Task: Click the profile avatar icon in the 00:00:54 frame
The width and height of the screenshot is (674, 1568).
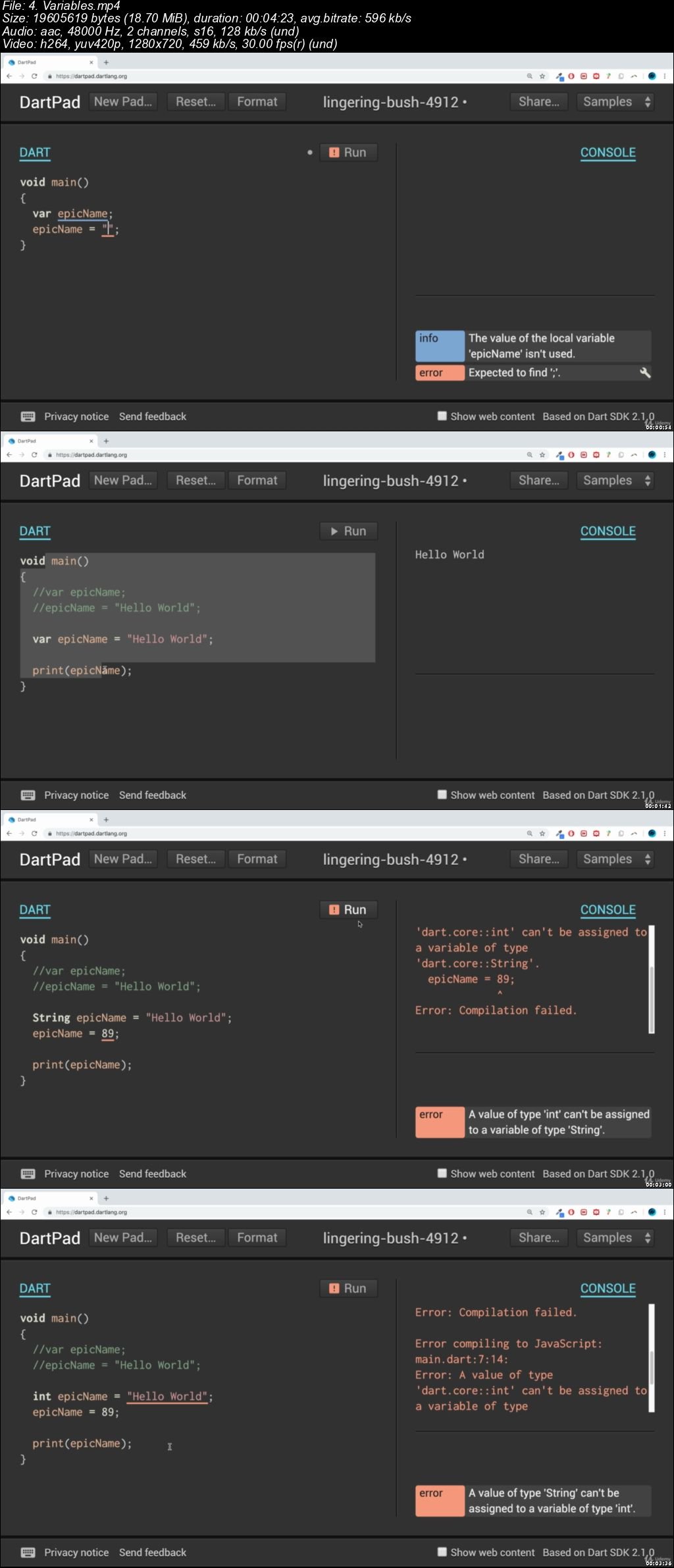Action: click(652, 76)
